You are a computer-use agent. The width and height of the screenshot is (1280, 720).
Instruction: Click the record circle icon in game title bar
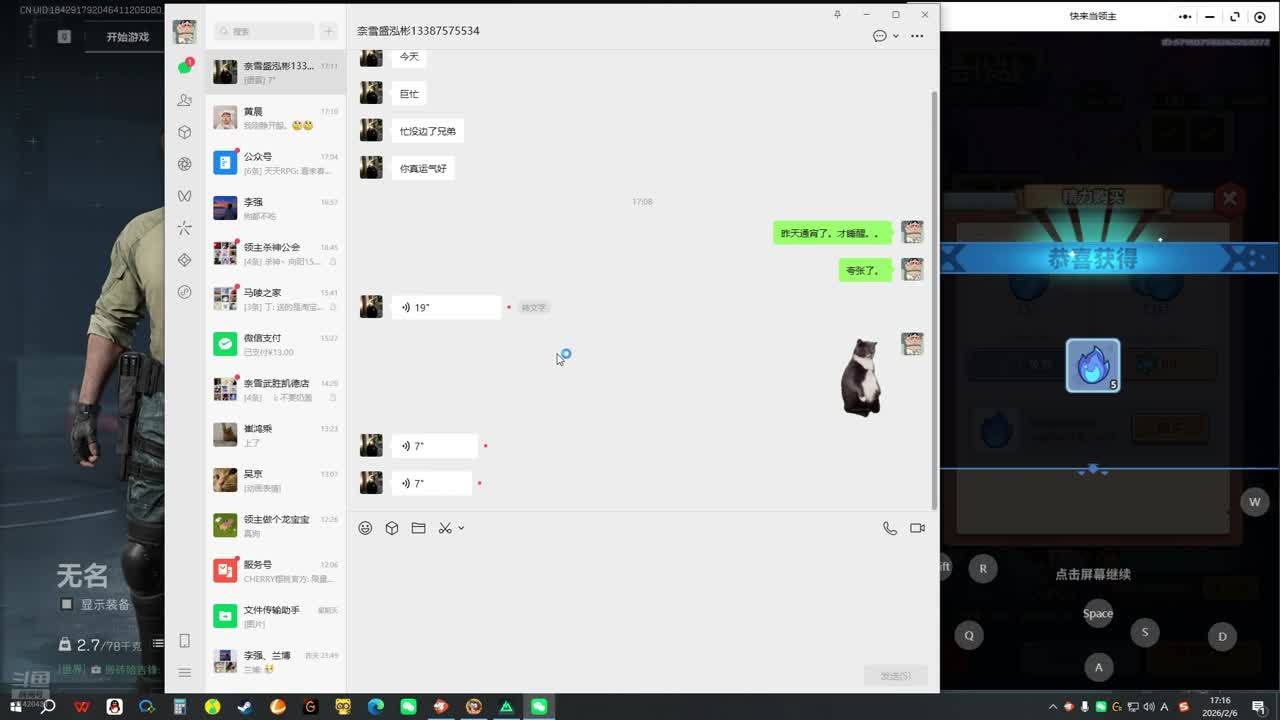[1260, 16]
